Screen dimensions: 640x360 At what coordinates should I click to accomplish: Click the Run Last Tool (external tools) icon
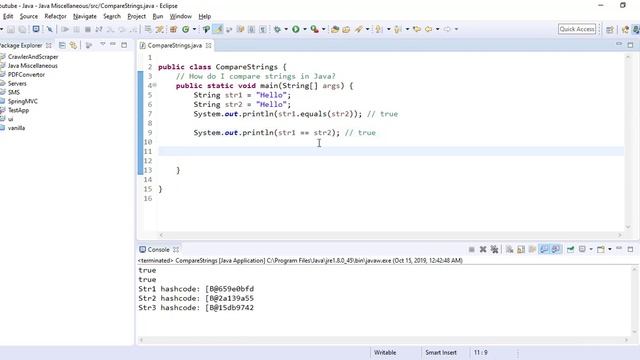tap(314, 29)
